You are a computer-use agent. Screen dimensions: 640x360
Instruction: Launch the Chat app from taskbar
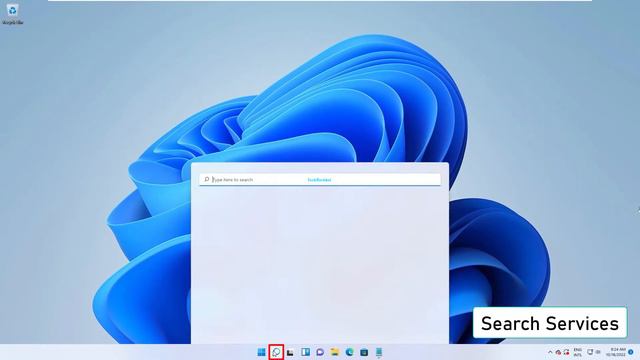click(320, 352)
